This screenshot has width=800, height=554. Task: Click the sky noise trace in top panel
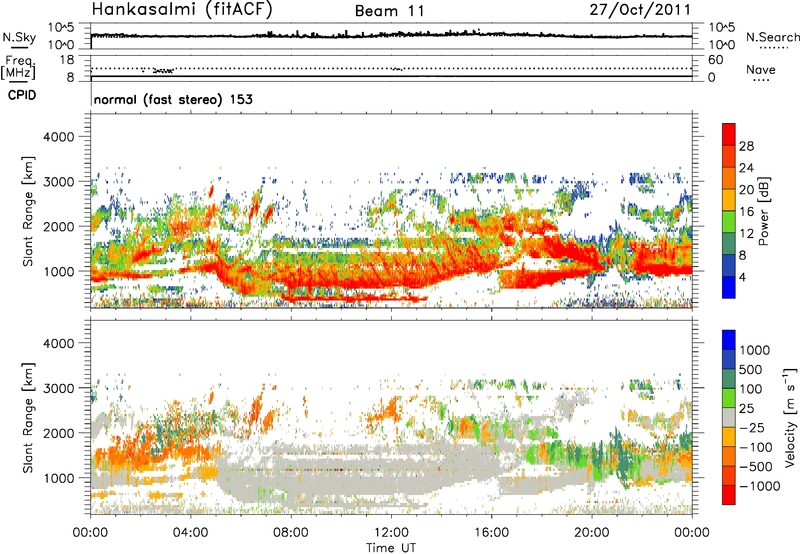point(391,36)
